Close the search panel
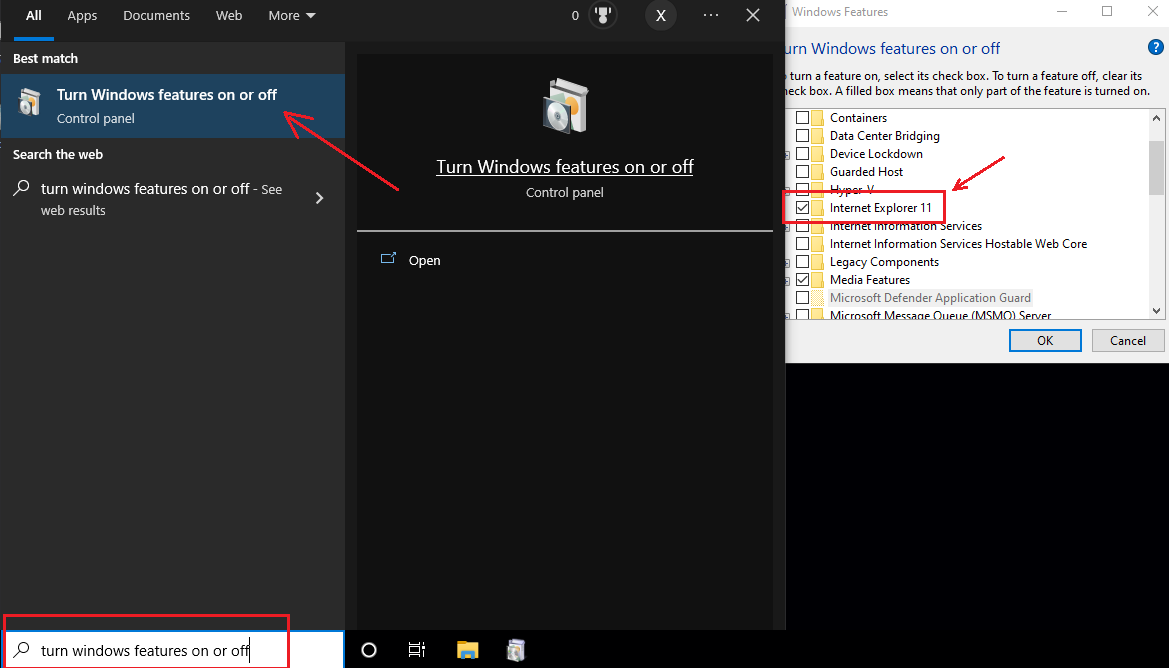Image resolution: width=1169 pixels, height=668 pixels. [753, 15]
